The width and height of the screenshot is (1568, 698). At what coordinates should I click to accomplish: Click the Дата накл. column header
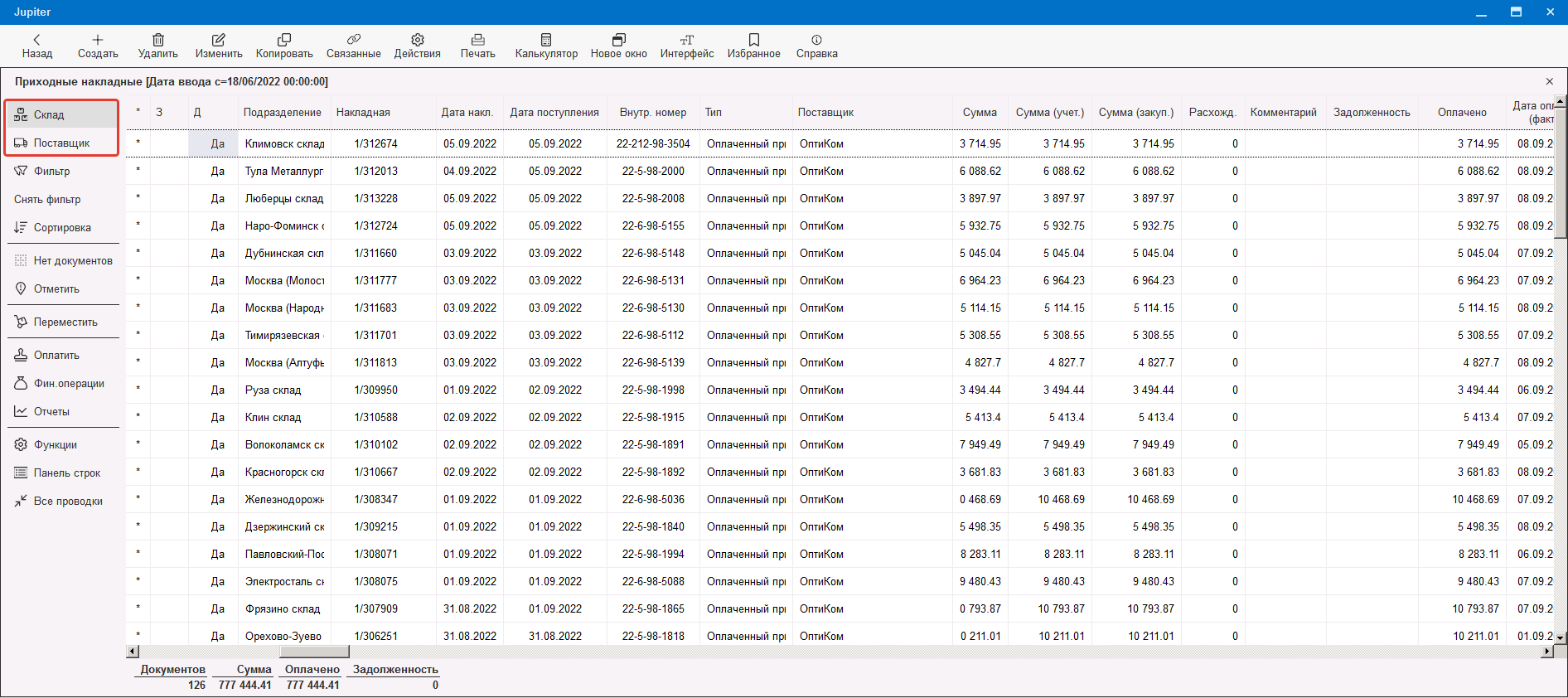pos(467,112)
